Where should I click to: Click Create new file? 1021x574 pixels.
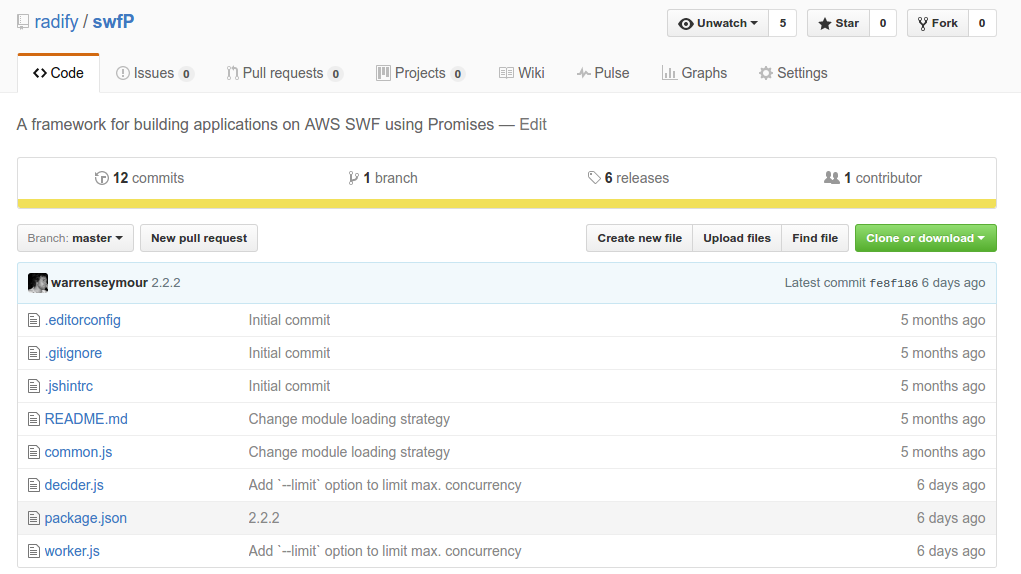click(x=639, y=238)
